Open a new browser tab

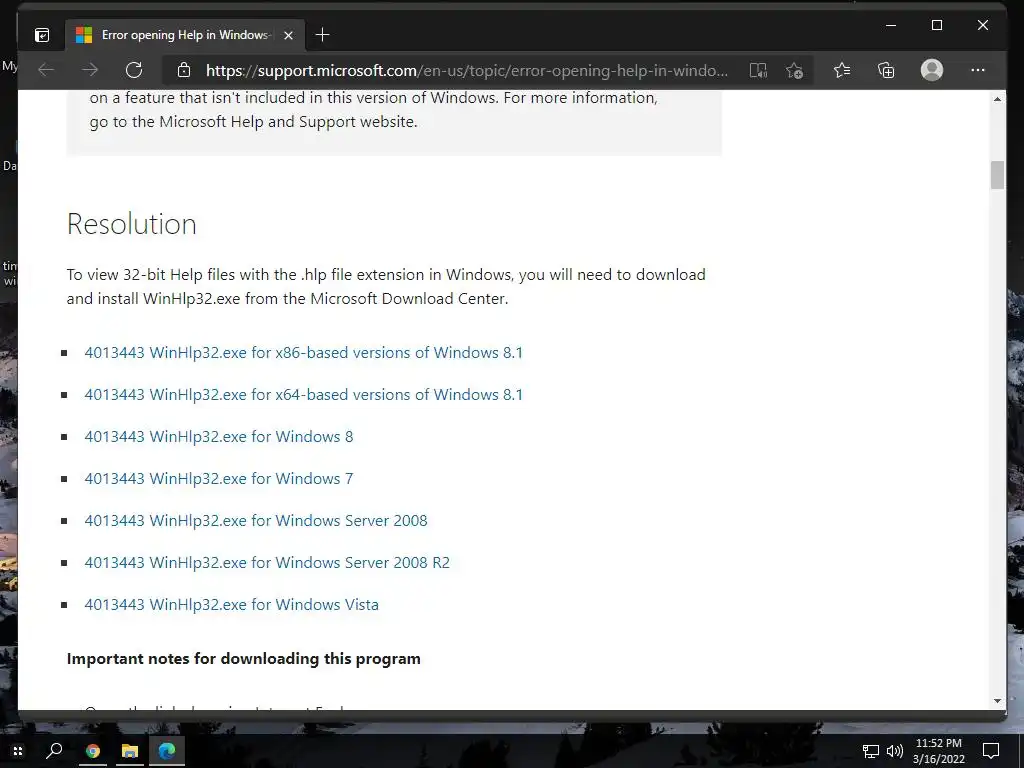(x=323, y=35)
